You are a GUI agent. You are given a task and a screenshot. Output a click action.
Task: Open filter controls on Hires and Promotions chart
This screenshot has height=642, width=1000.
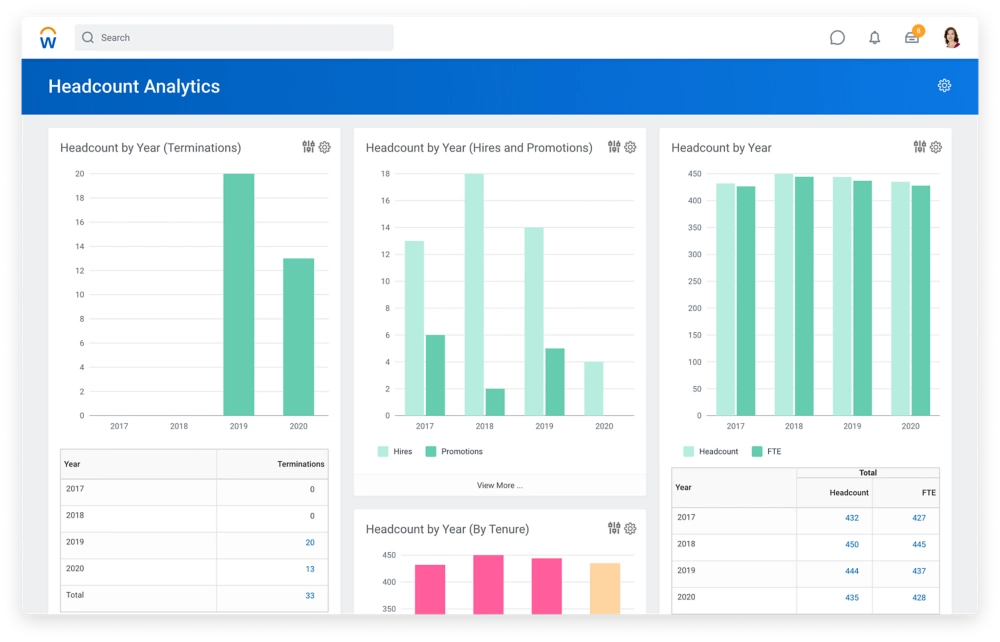(x=614, y=147)
